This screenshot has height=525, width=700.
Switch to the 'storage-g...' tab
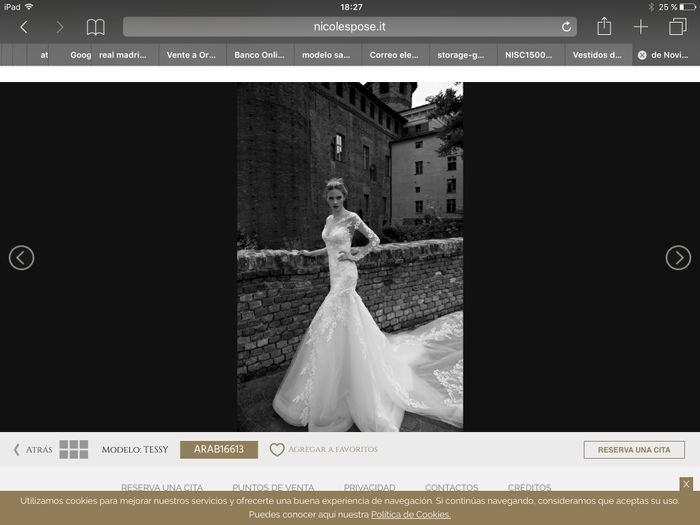point(463,55)
